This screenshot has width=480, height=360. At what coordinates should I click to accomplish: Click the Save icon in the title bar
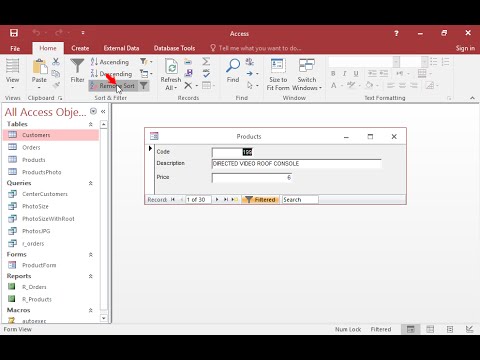pos(14,33)
